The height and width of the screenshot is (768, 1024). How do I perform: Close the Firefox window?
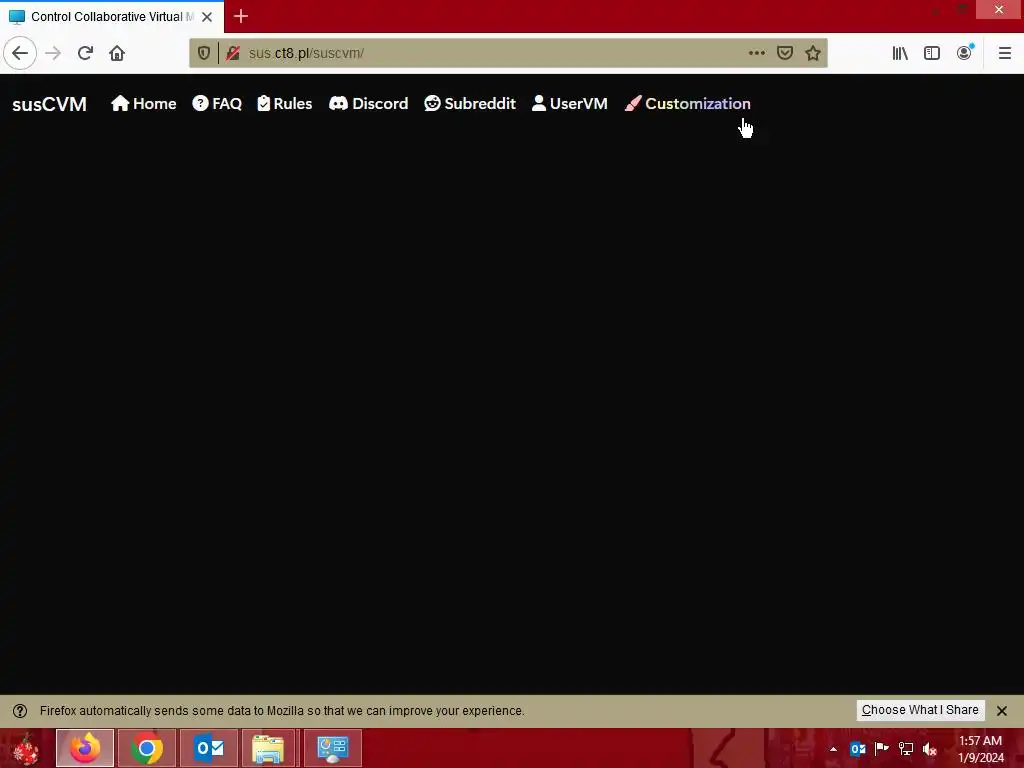tap(999, 9)
